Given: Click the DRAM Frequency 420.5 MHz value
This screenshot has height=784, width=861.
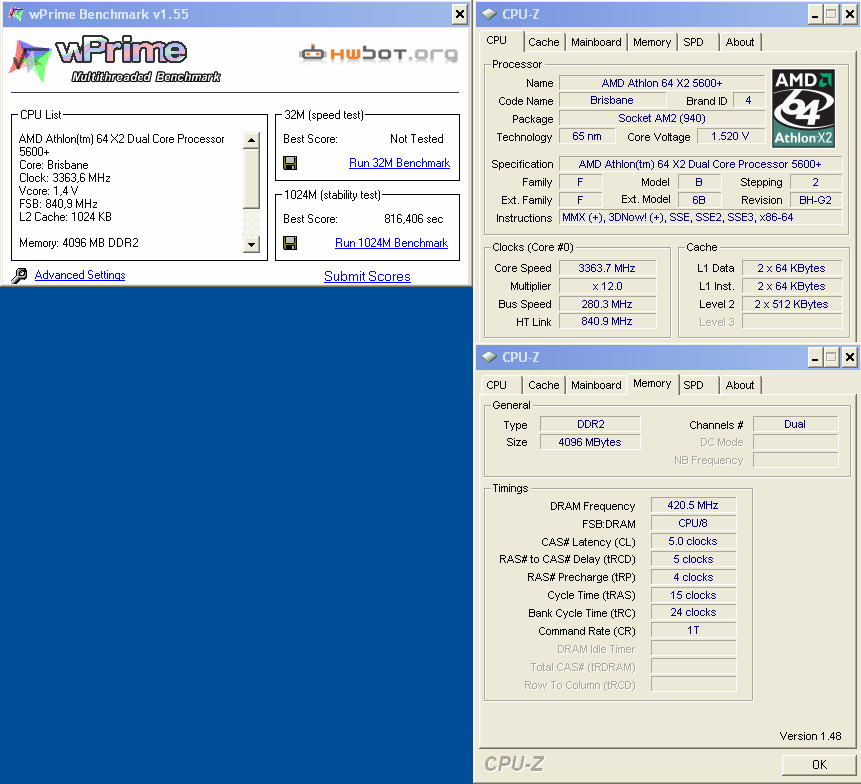Looking at the screenshot, I should click(x=693, y=505).
